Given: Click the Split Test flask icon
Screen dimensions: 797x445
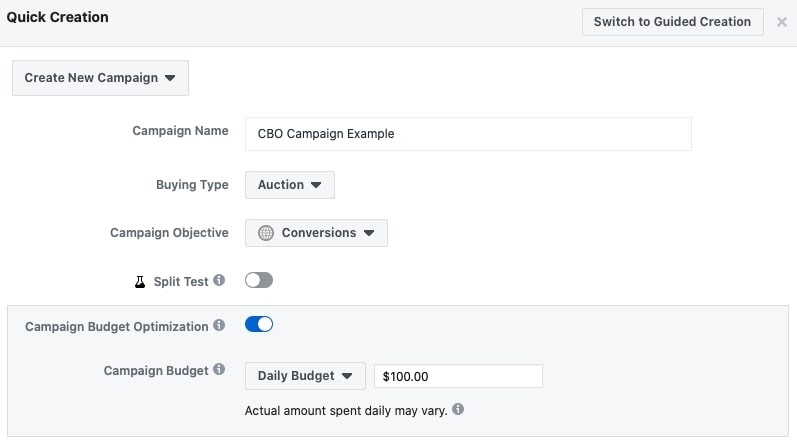Looking at the screenshot, I should tap(140, 282).
